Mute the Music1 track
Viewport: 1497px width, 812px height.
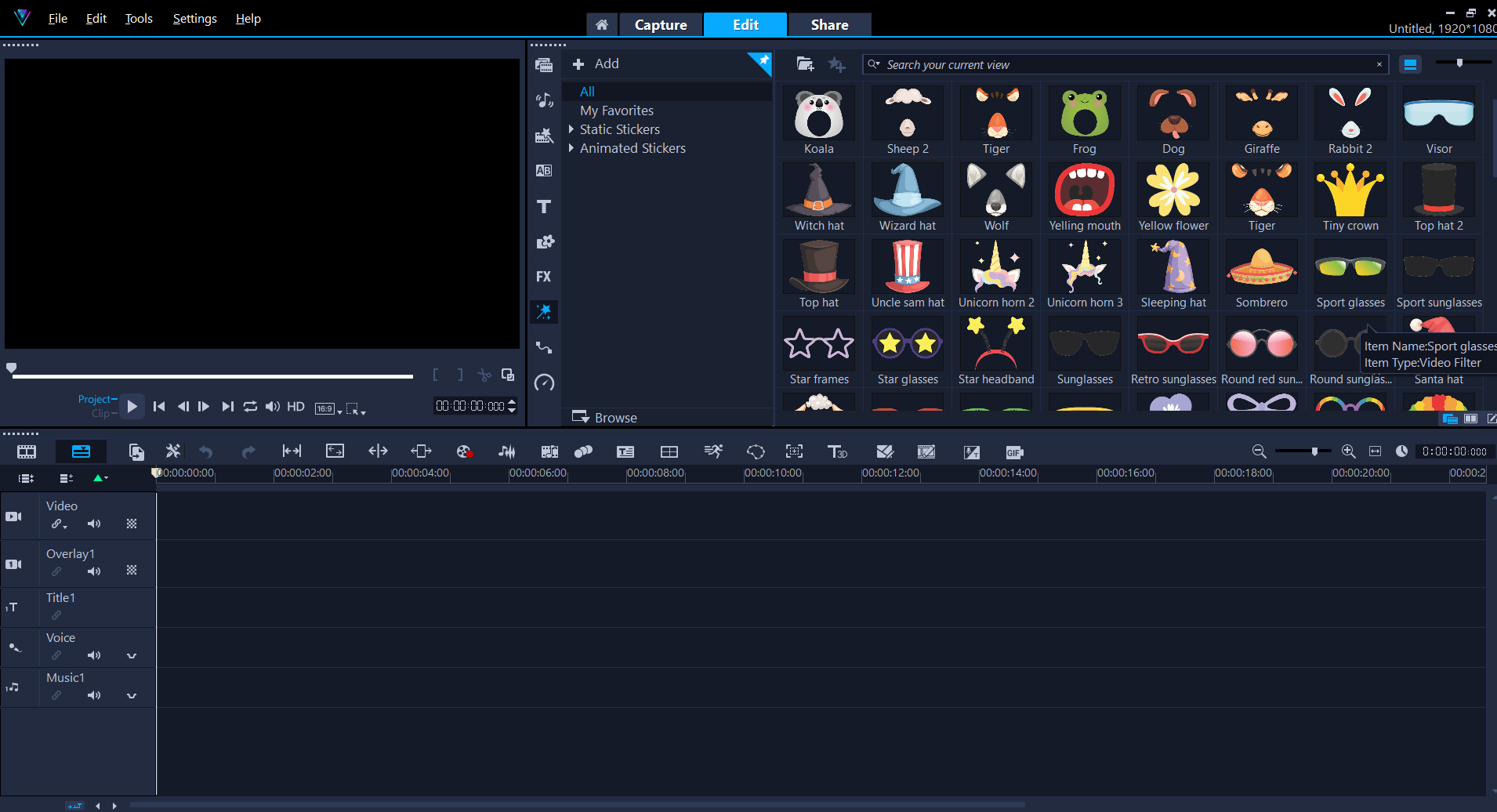[x=94, y=695]
